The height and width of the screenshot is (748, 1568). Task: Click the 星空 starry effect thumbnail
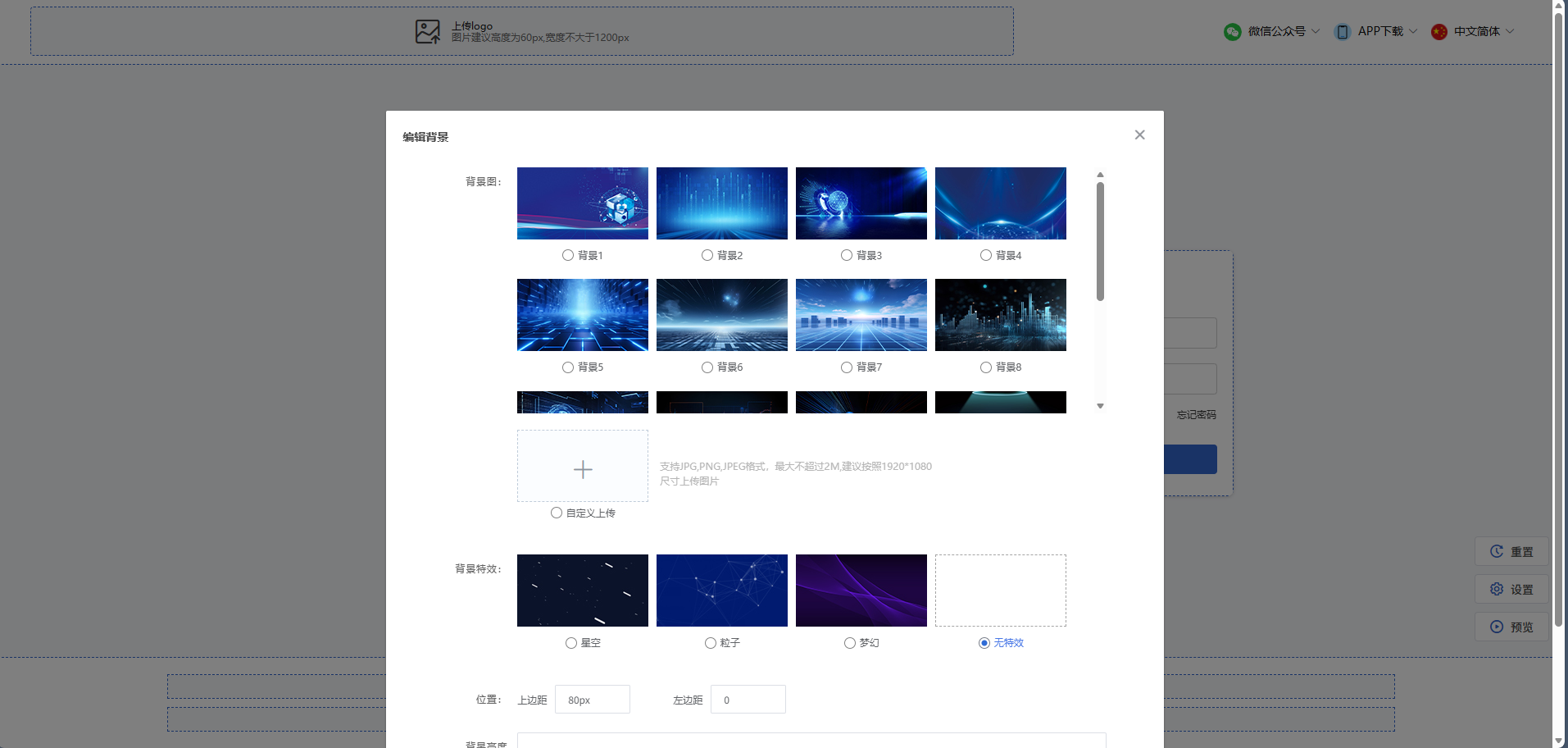pyautogui.click(x=583, y=591)
